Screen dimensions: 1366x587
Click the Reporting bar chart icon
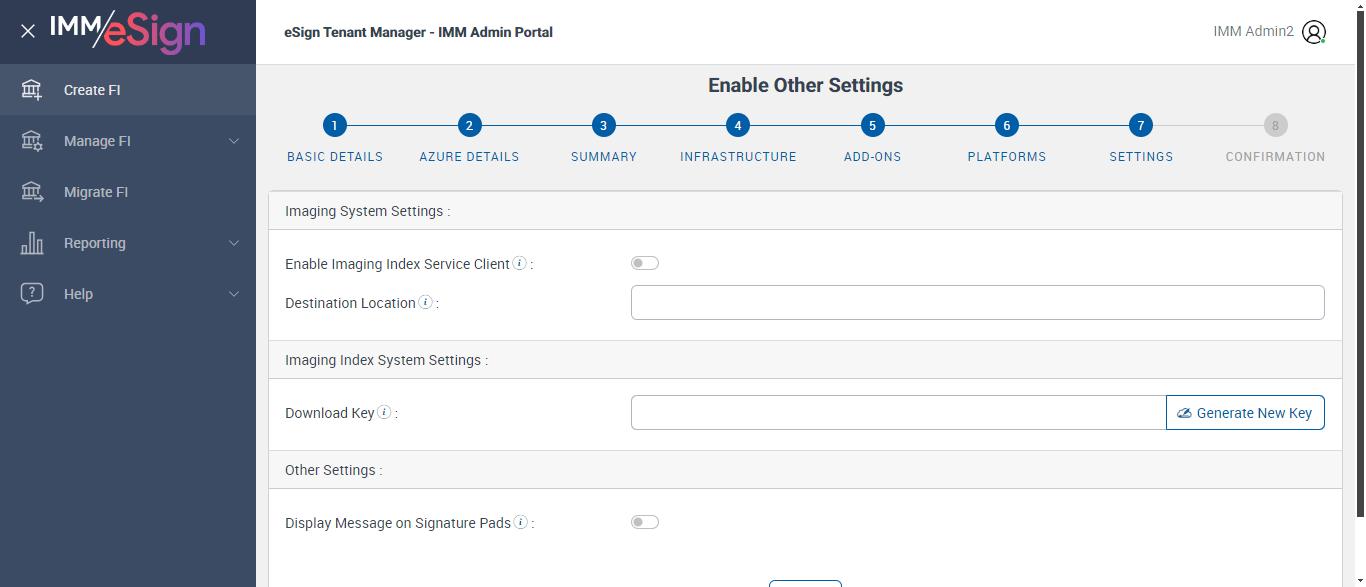click(32, 243)
